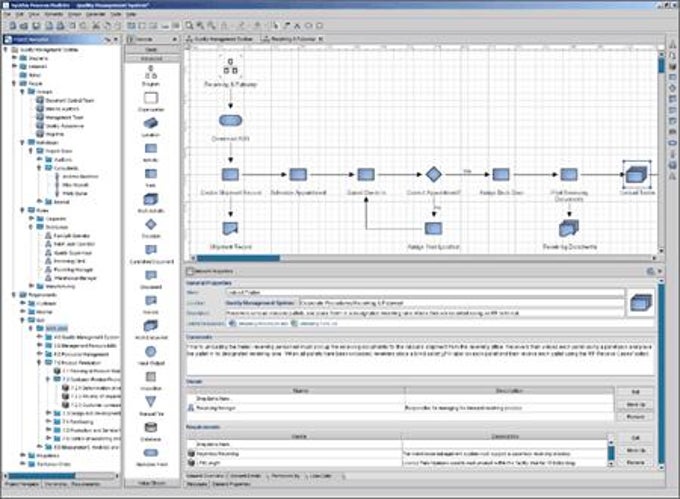Open the Element Properties panel menu arrow
The height and width of the screenshot is (499, 680).
(x=660, y=271)
